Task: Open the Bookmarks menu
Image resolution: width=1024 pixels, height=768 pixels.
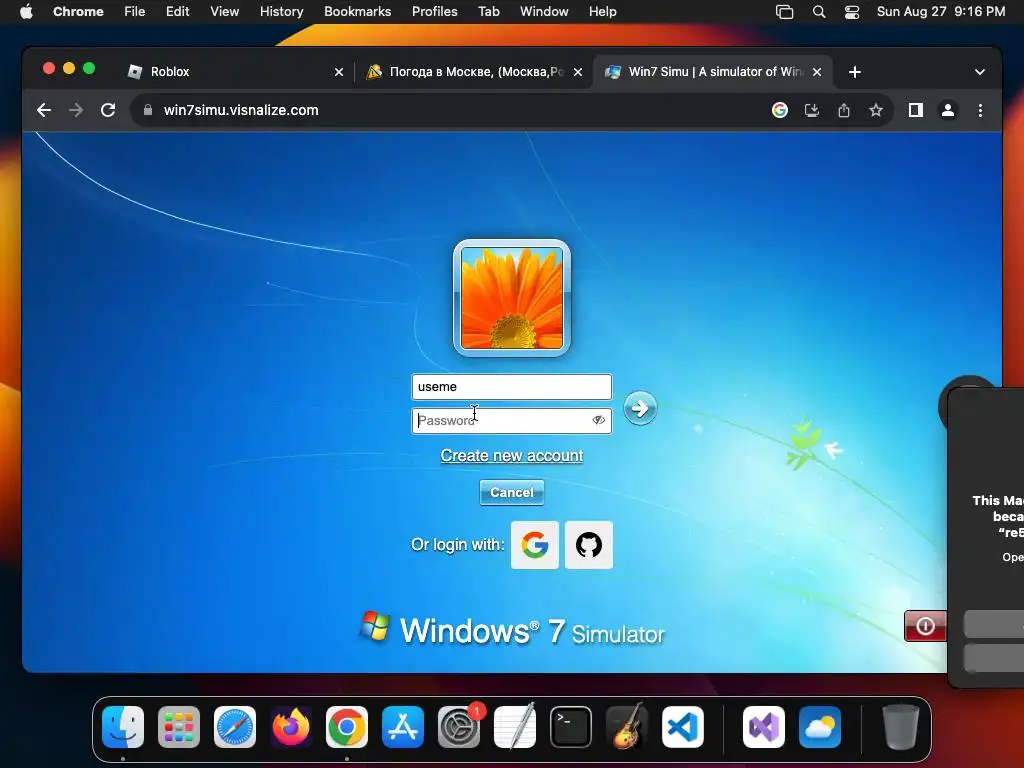Action: (x=357, y=12)
